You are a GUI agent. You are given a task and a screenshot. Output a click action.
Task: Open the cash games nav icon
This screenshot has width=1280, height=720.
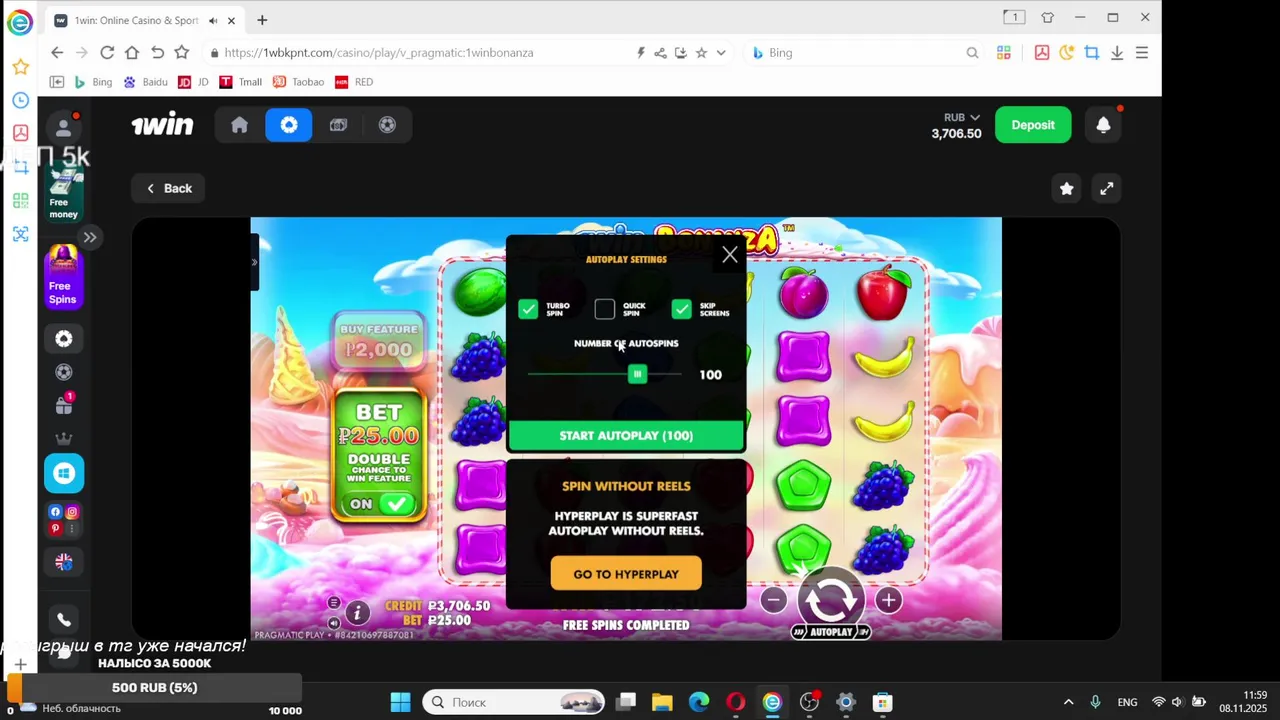coord(338,125)
